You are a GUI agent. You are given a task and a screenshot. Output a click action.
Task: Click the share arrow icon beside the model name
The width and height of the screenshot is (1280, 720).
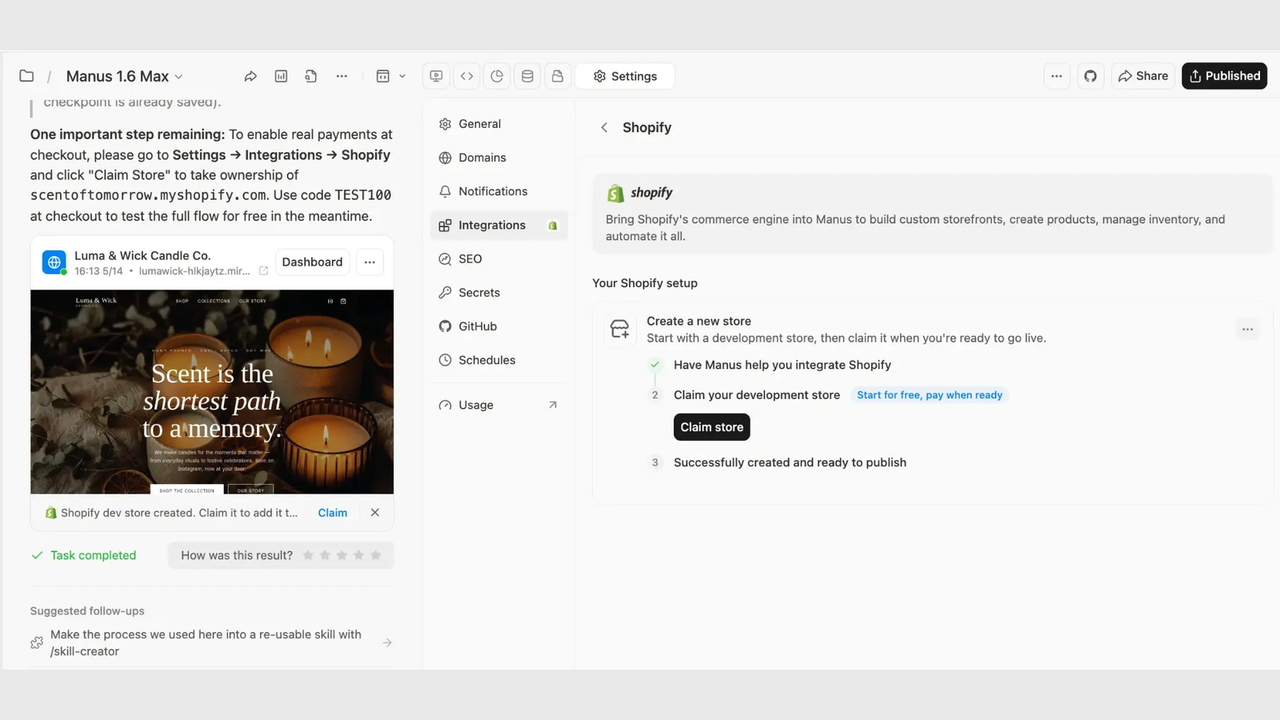click(x=251, y=76)
